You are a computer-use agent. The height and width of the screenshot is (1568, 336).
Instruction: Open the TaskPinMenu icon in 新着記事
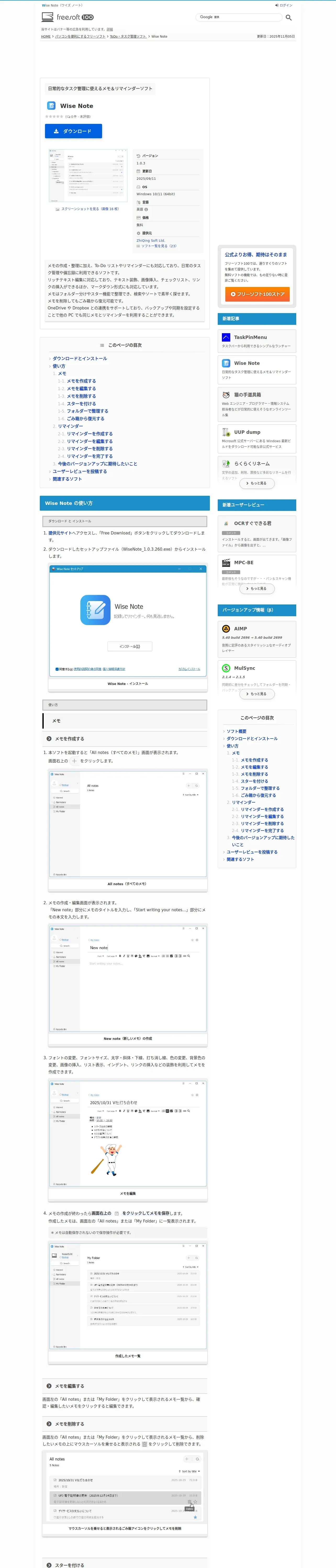[x=226, y=337]
